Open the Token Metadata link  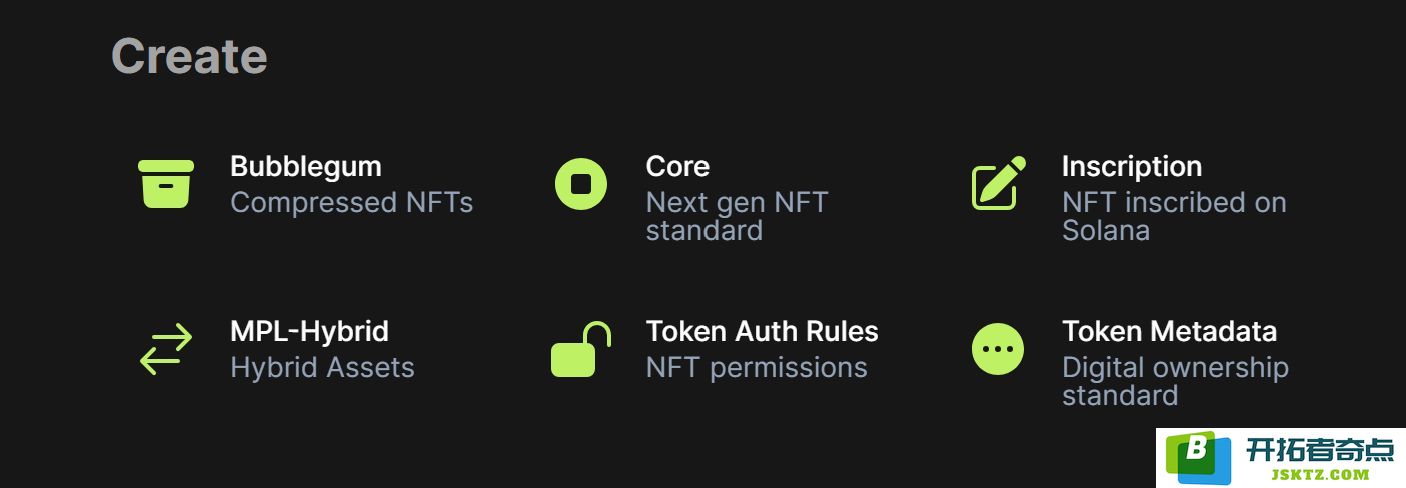(x=1170, y=331)
